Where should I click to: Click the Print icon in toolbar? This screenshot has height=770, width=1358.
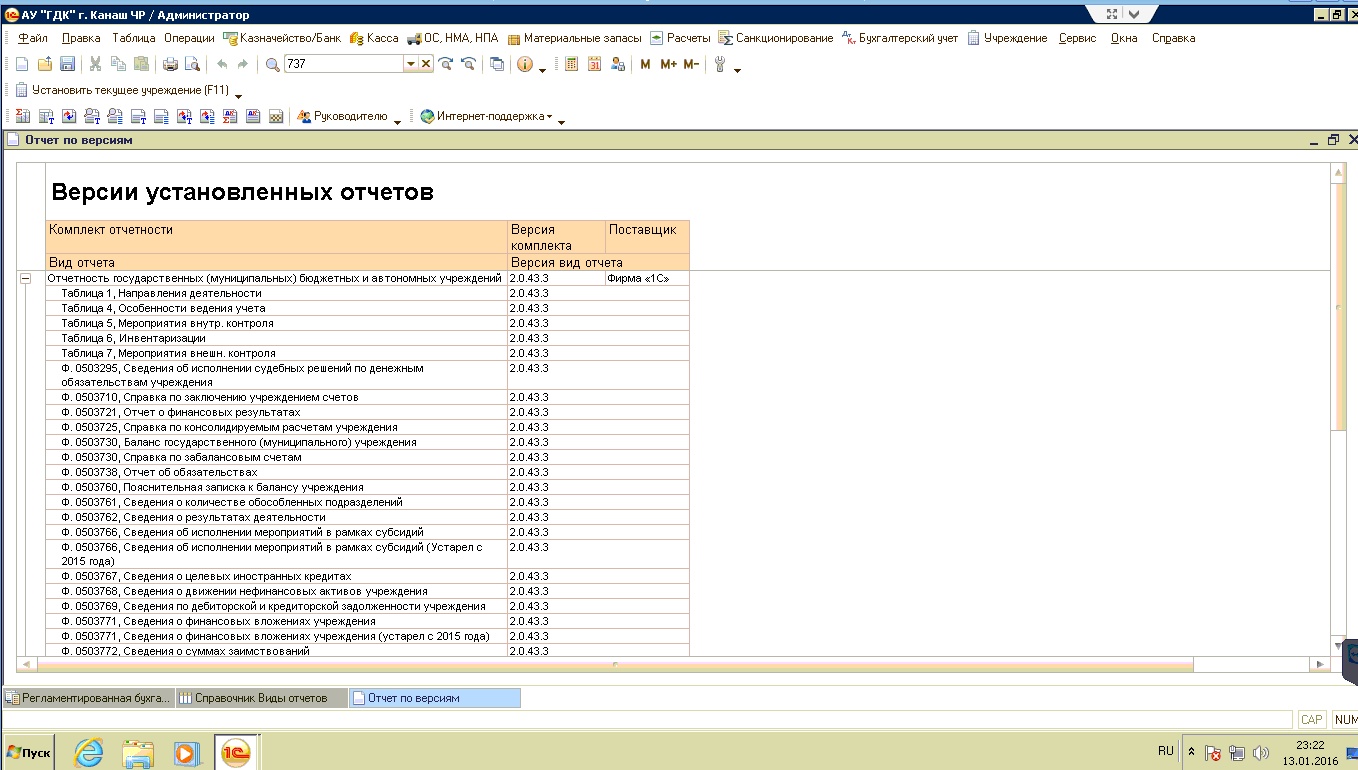tap(170, 64)
